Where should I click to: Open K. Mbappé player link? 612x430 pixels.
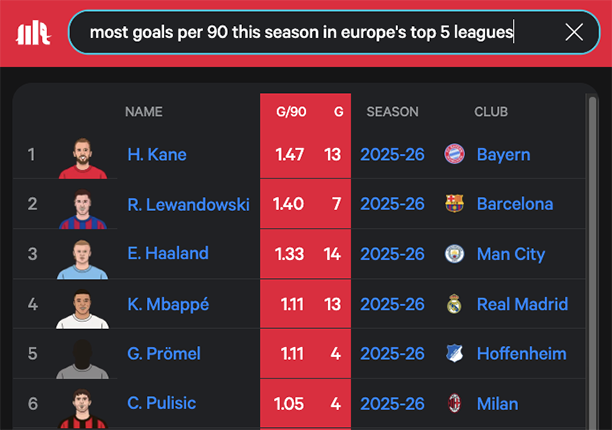click(168, 304)
